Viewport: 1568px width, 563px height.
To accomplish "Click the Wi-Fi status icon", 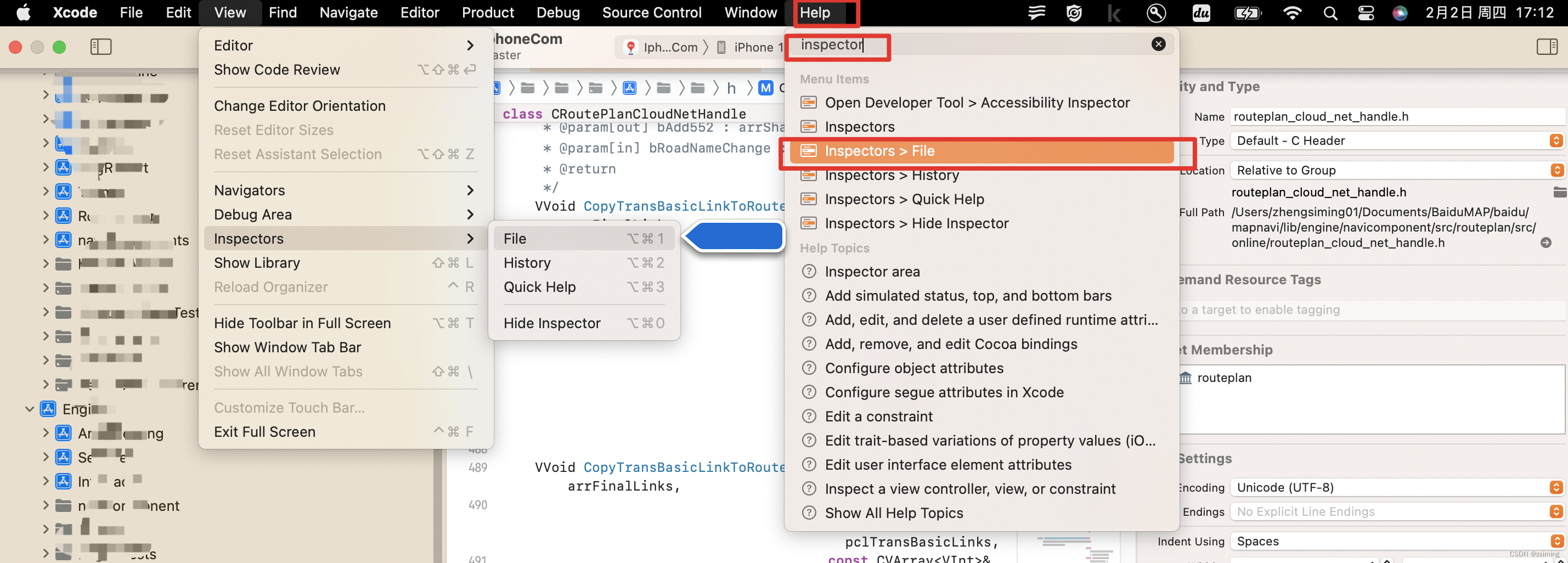I will tap(1292, 13).
